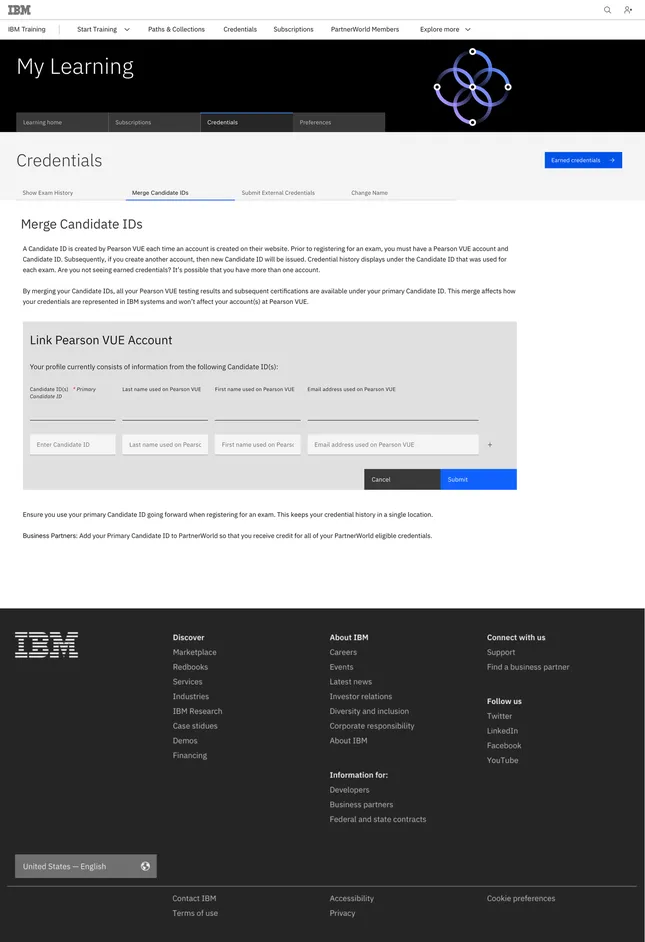Focus Email address used on Pearson VUE input
This screenshot has height=942, width=645.
tap(393, 445)
